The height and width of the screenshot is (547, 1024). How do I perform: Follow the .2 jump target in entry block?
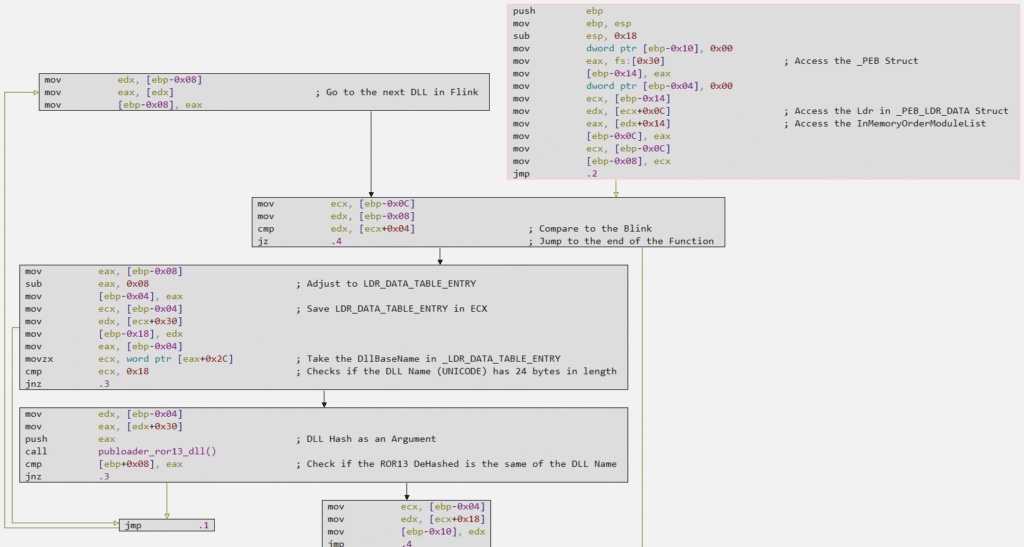[x=593, y=173]
